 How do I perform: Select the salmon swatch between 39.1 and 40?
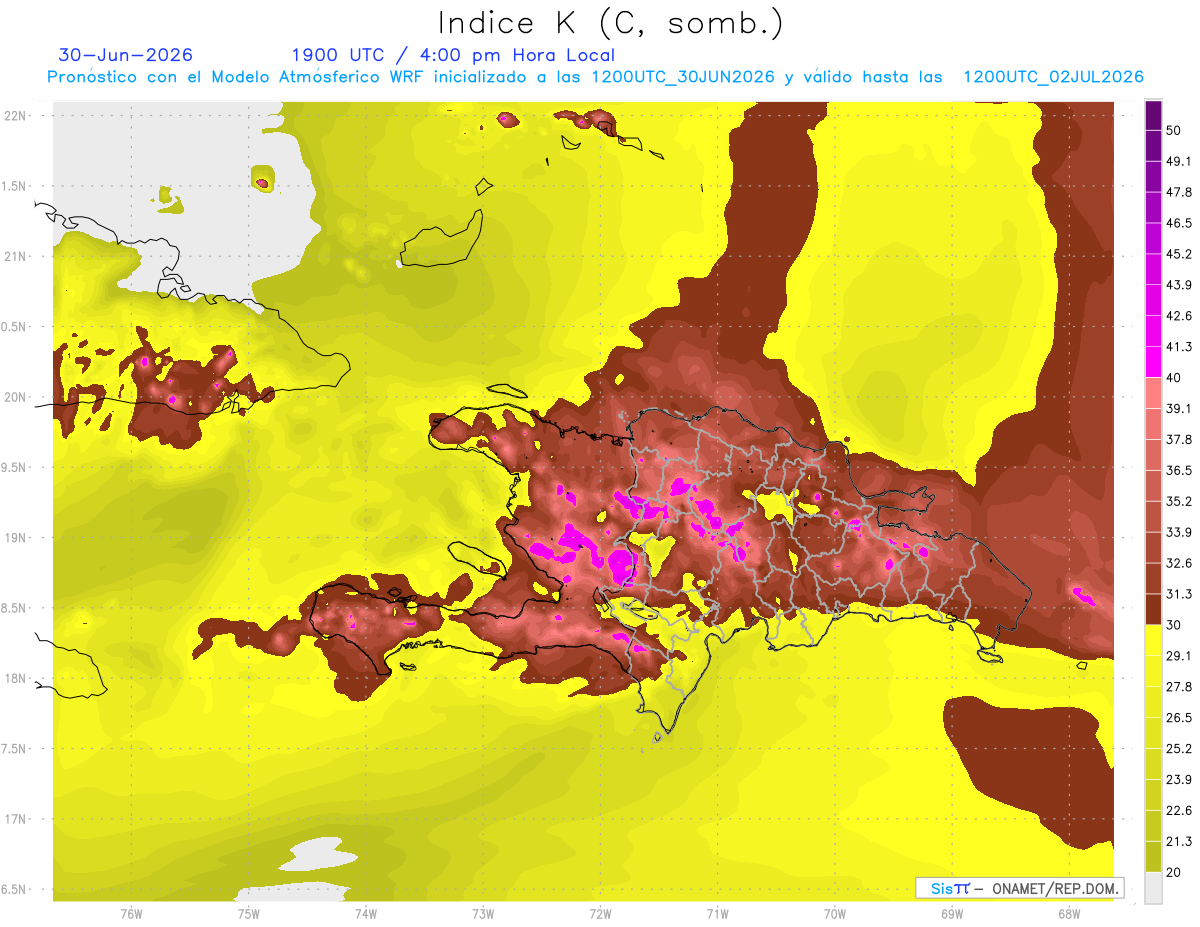click(x=1153, y=392)
